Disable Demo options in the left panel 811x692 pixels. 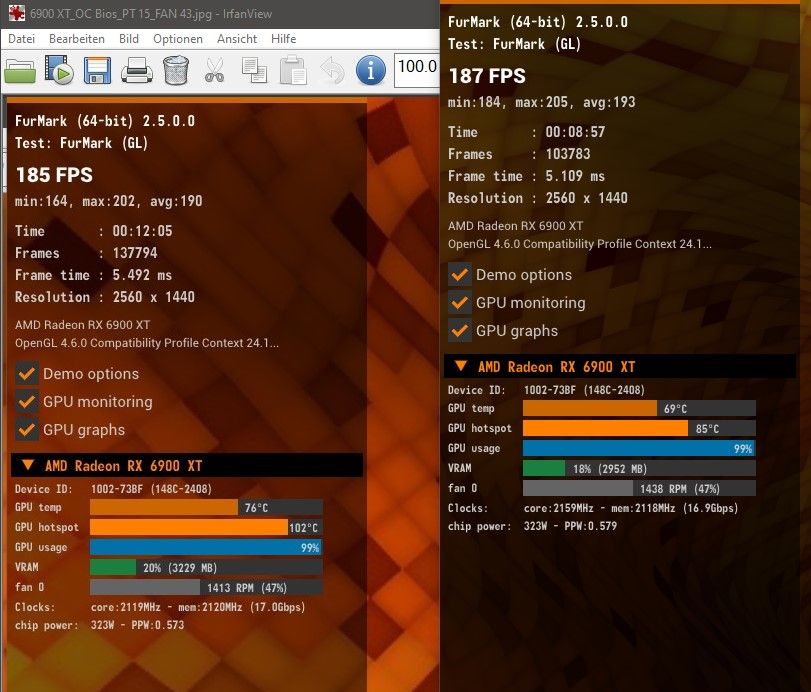27,375
